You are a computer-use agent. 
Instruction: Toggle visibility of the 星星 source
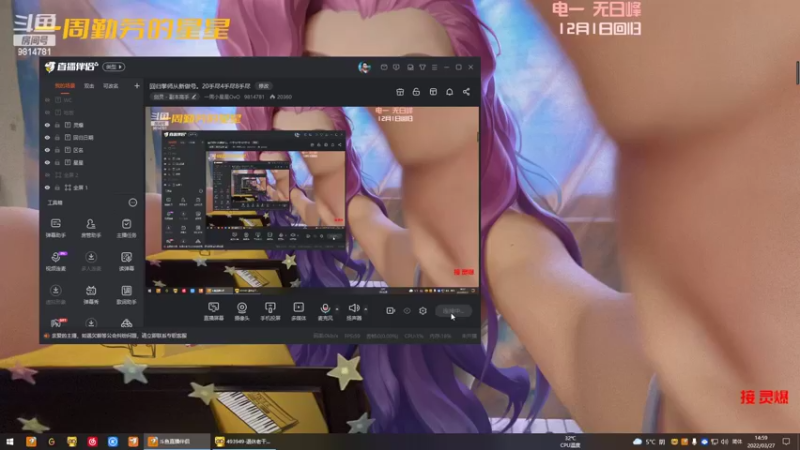[47, 163]
